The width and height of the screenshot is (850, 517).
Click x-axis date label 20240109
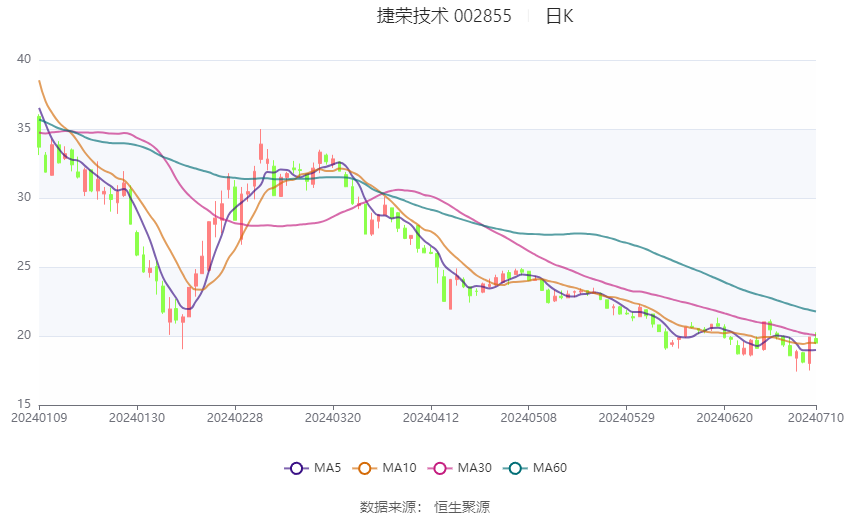39,418
